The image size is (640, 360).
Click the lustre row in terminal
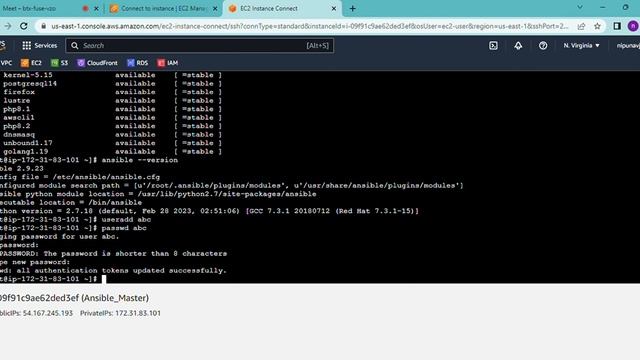click(x=112, y=100)
